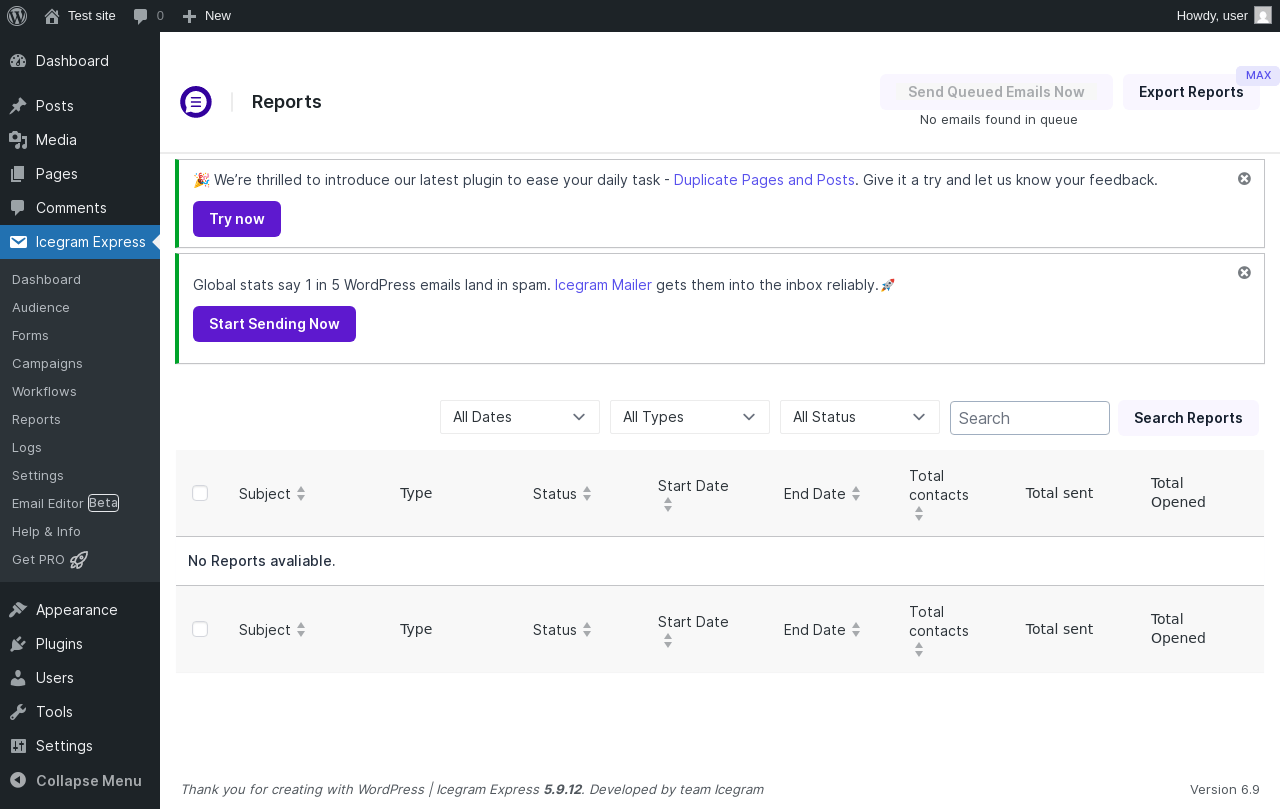
Task: Click the user avatar in admin bar
Action: [1263, 16]
